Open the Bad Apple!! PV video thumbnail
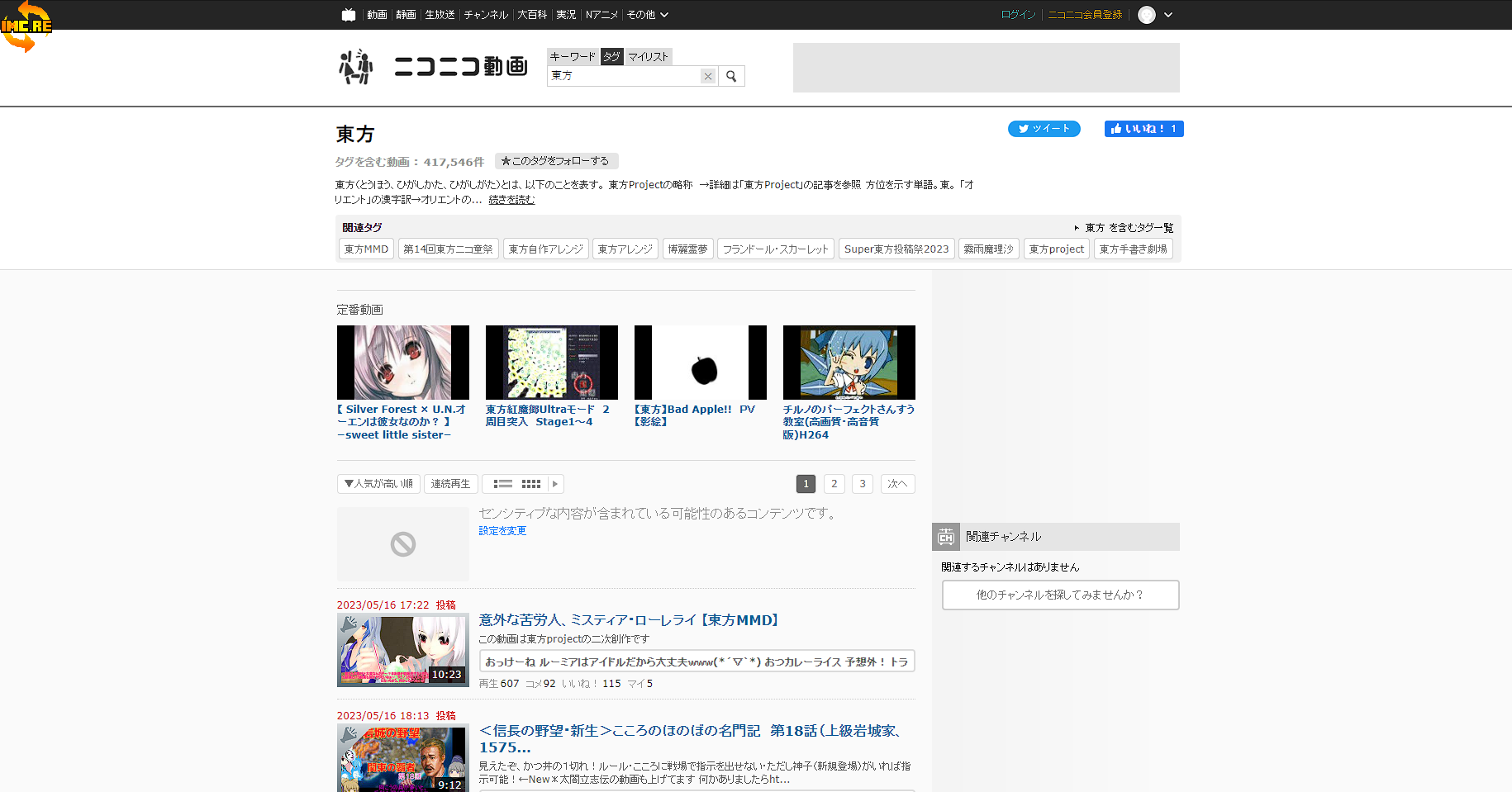The image size is (1512, 792). (700, 363)
